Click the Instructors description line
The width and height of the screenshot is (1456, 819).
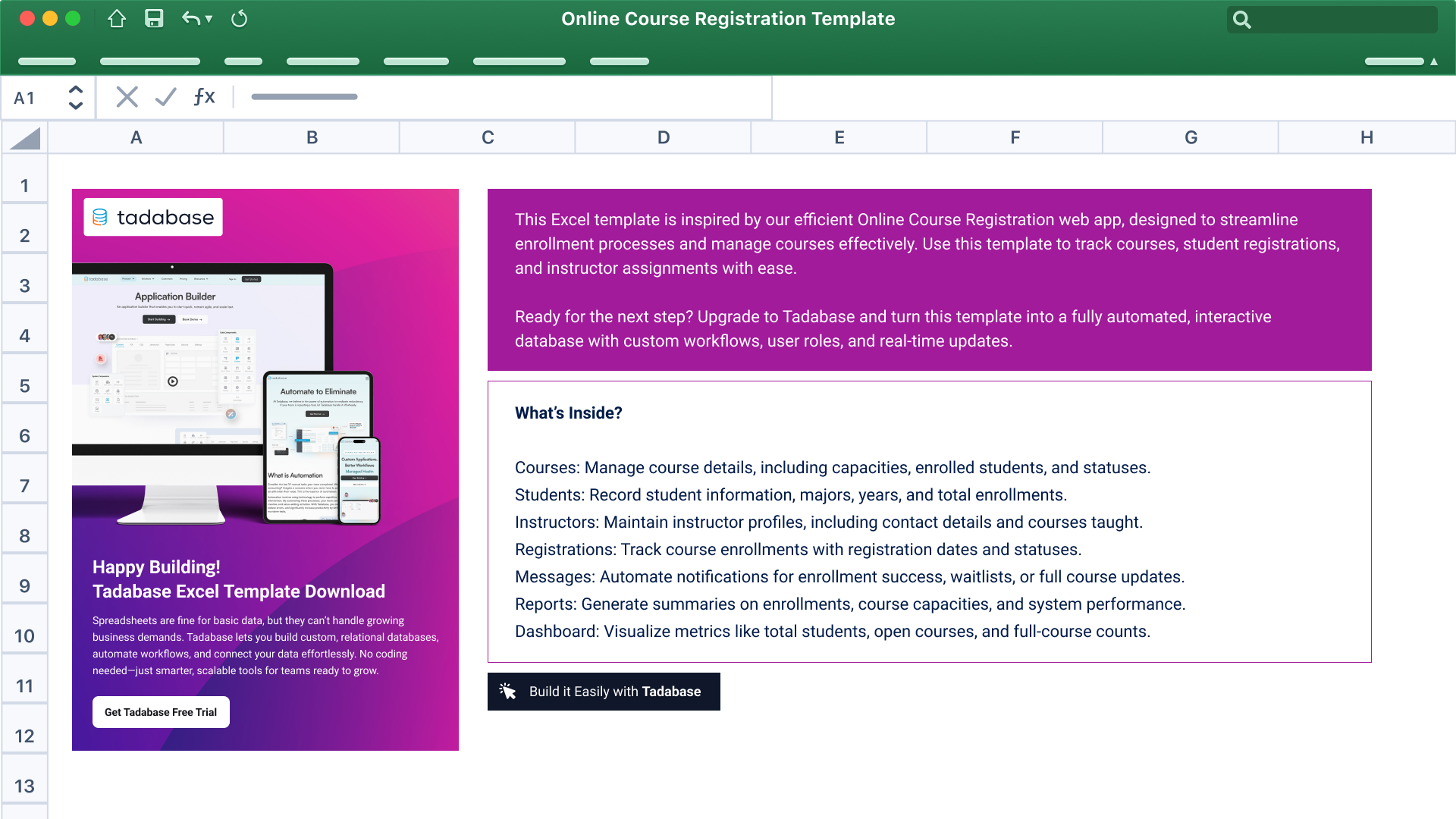(829, 522)
